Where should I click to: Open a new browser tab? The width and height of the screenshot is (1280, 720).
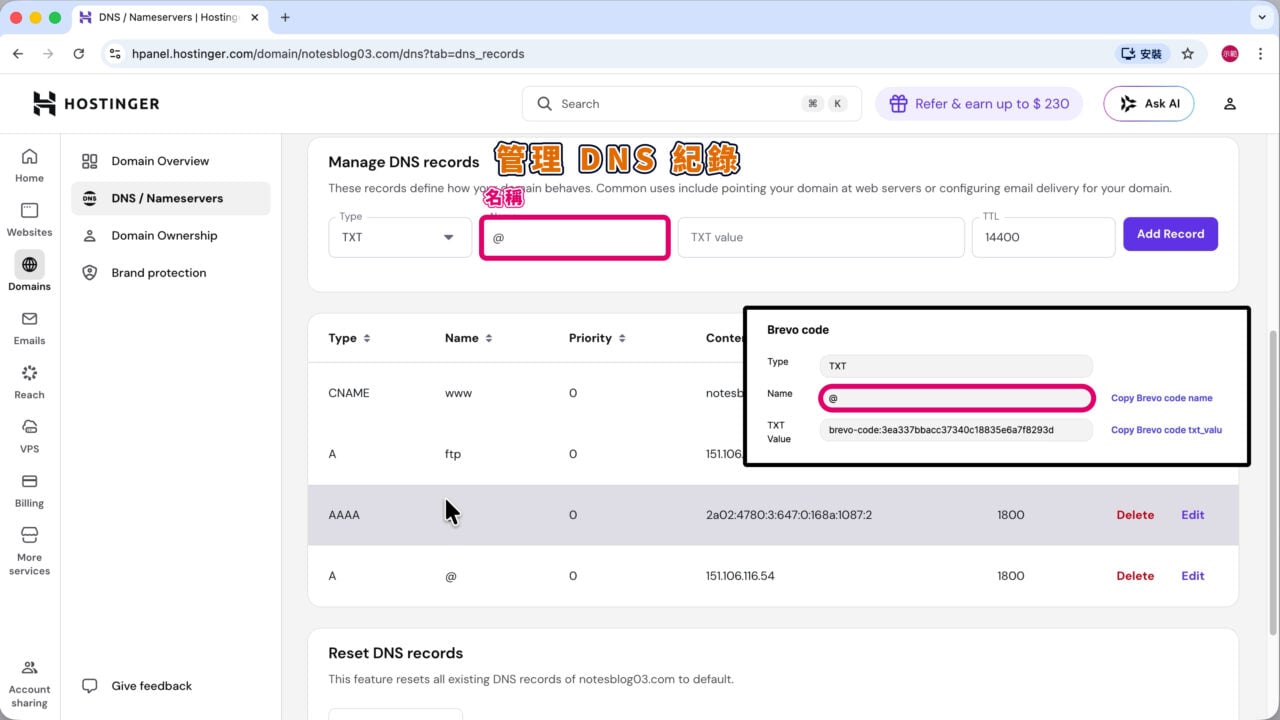coord(285,17)
